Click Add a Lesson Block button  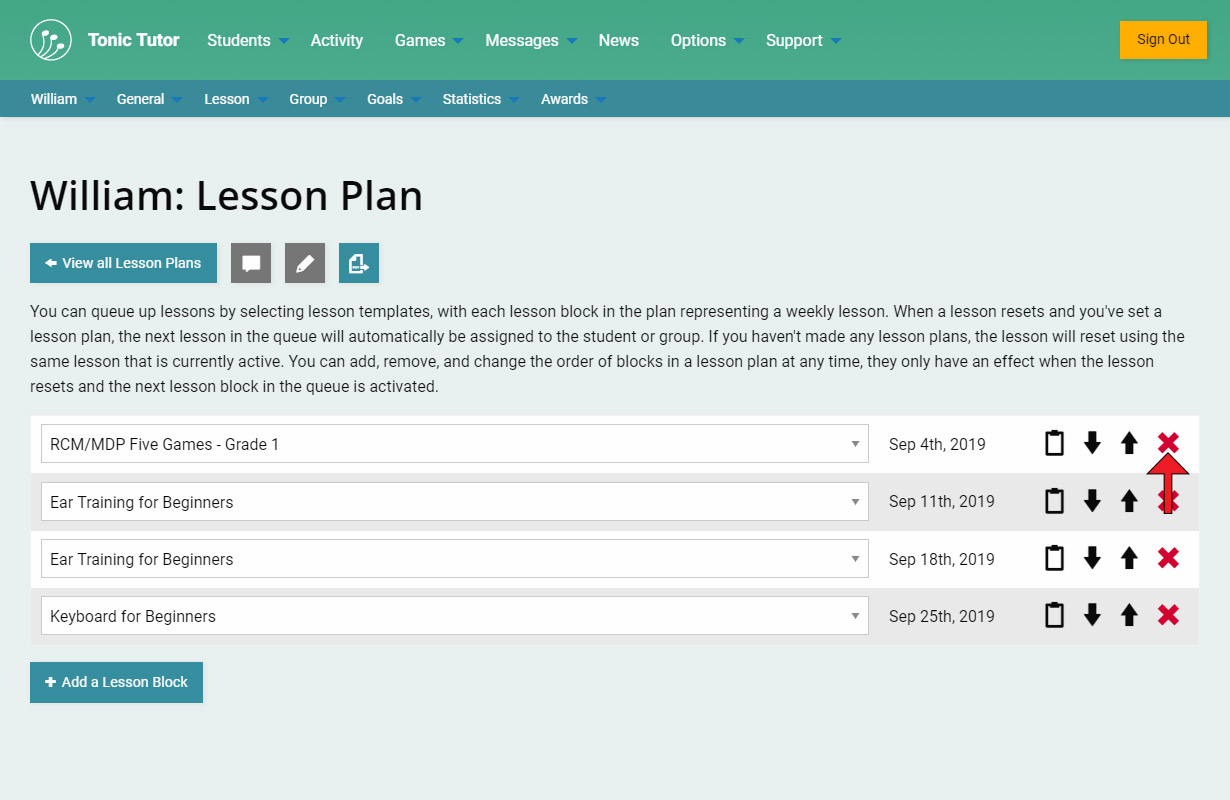(116, 682)
